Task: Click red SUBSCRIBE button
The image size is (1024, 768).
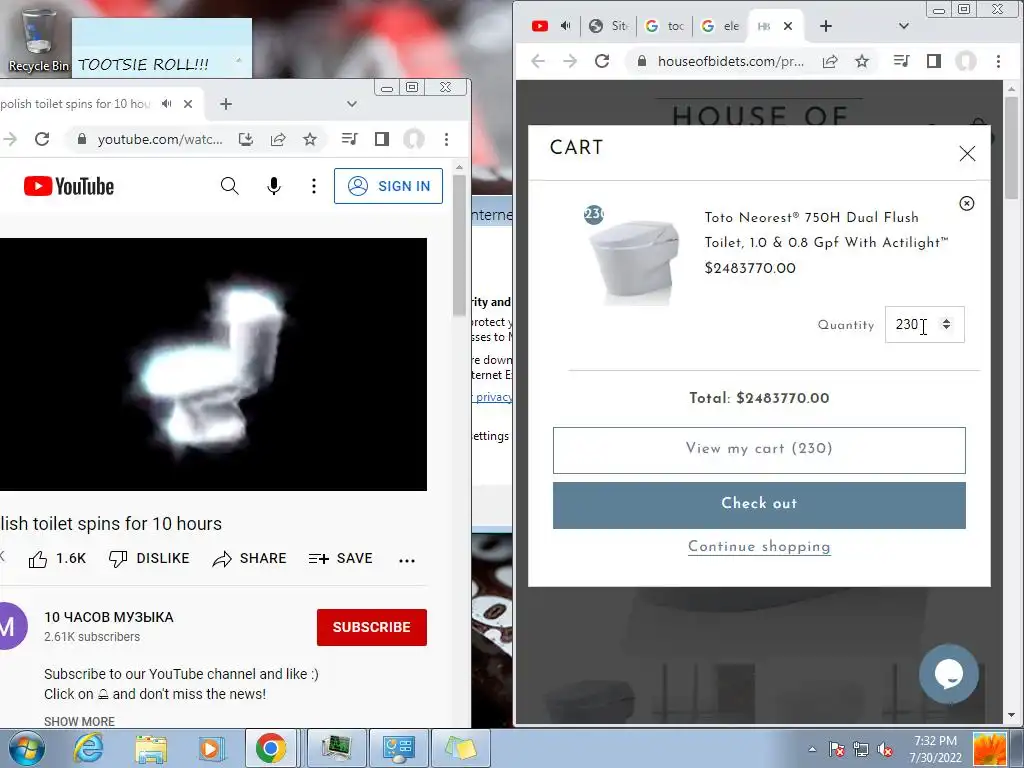Action: pyautogui.click(x=372, y=628)
